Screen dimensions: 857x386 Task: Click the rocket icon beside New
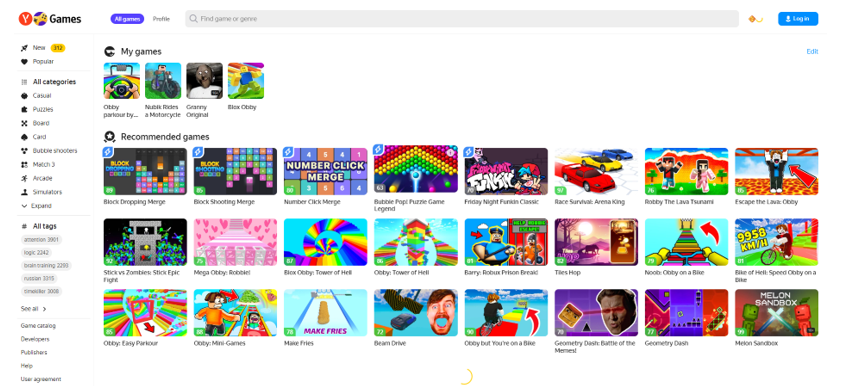pos(24,48)
